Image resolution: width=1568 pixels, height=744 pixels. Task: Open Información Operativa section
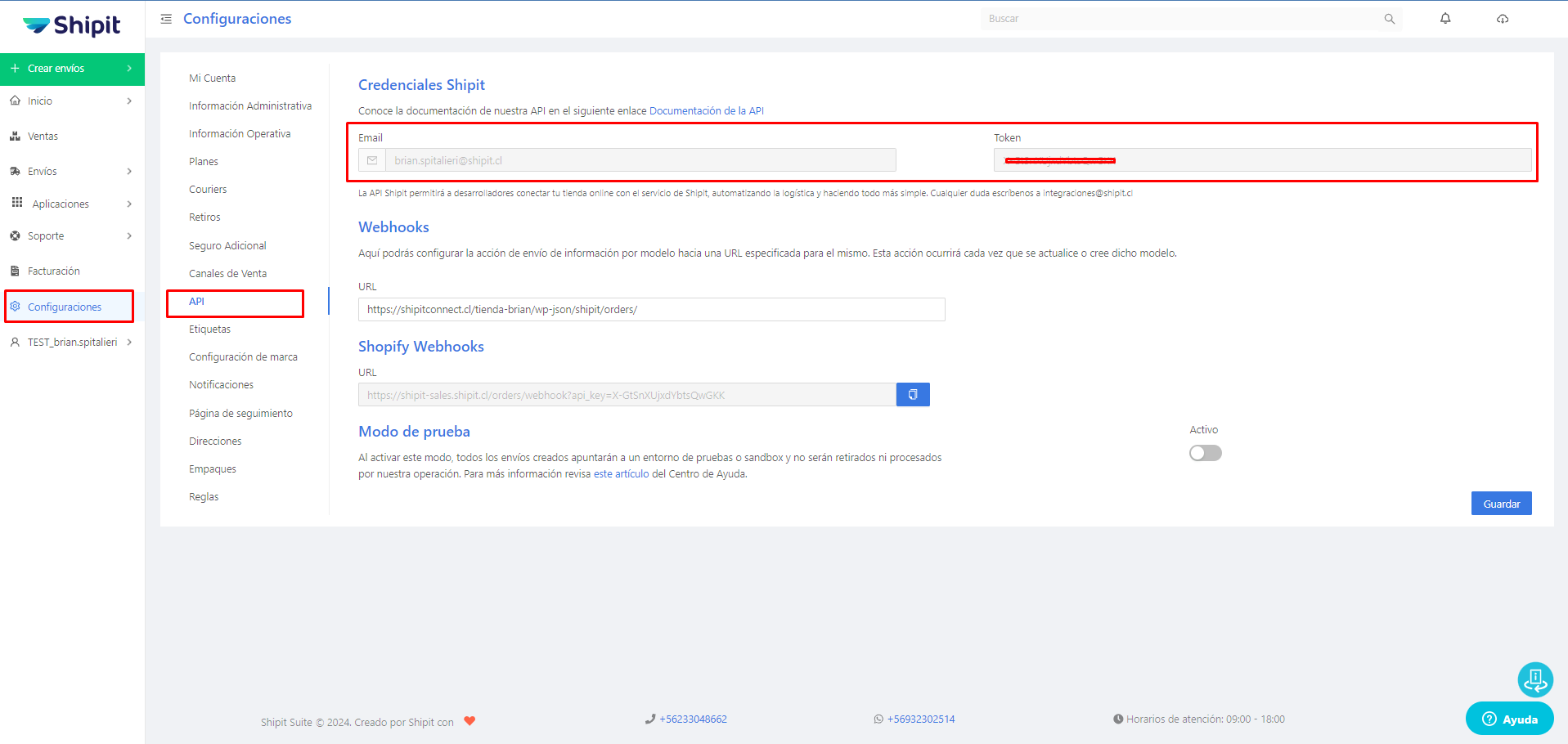(x=240, y=133)
